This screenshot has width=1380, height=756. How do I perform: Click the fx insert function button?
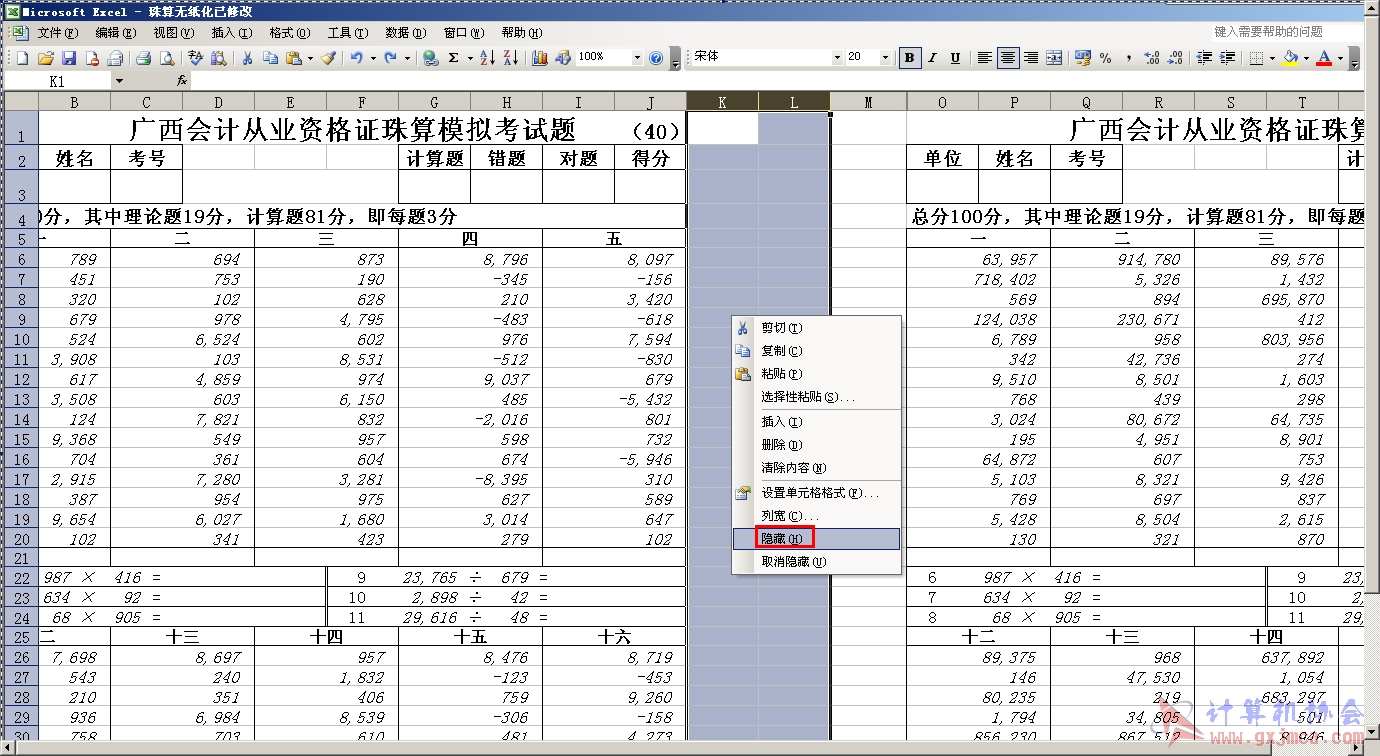click(182, 81)
